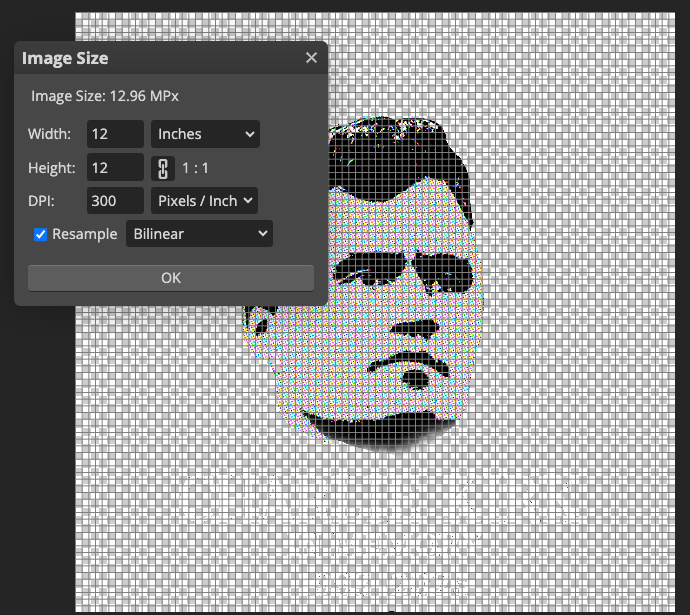Click the 1 : 1 ratio text
This screenshot has height=615, width=690.
pyautogui.click(x=195, y=168)
